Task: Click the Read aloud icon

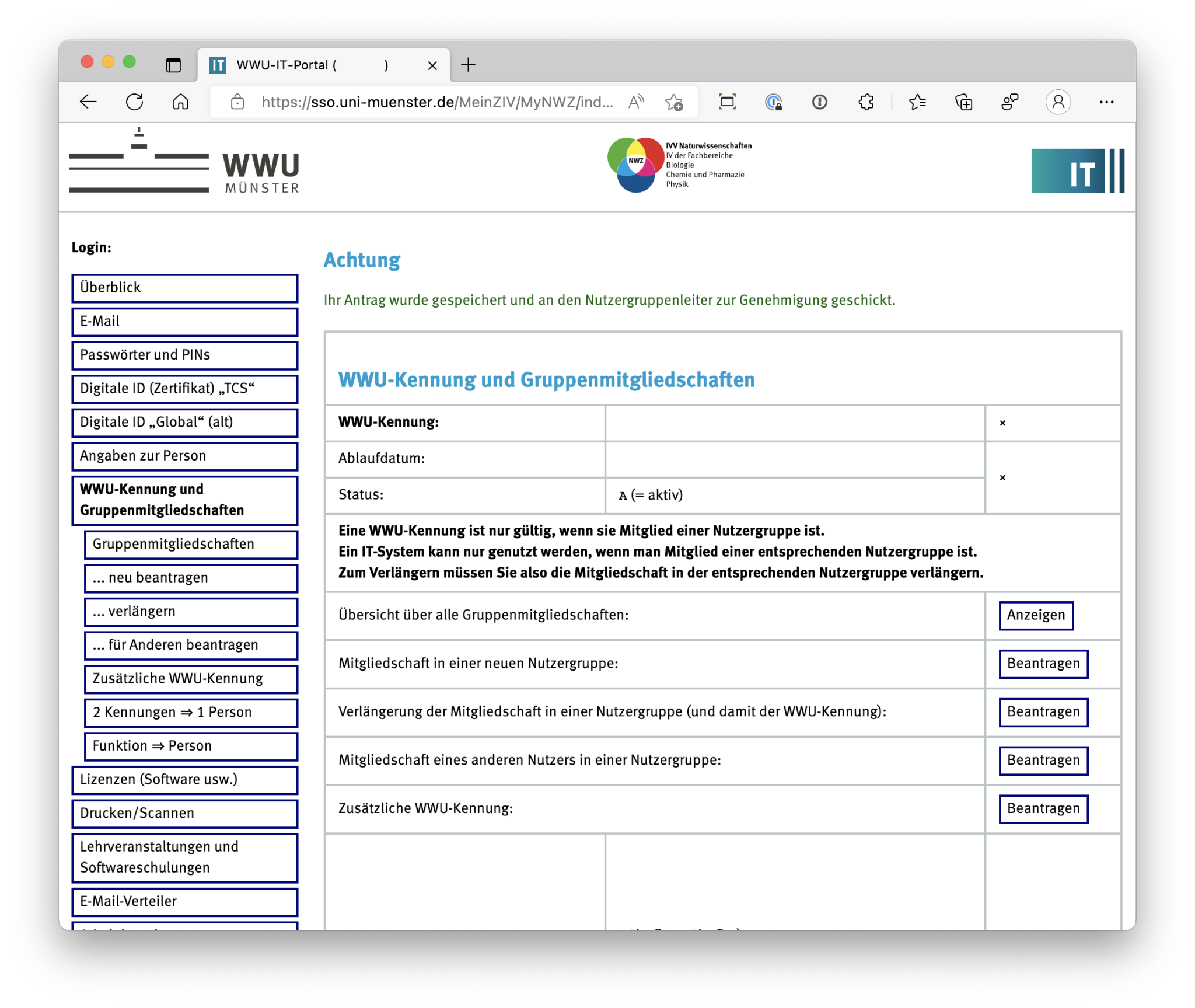Action: click(636, 102)
